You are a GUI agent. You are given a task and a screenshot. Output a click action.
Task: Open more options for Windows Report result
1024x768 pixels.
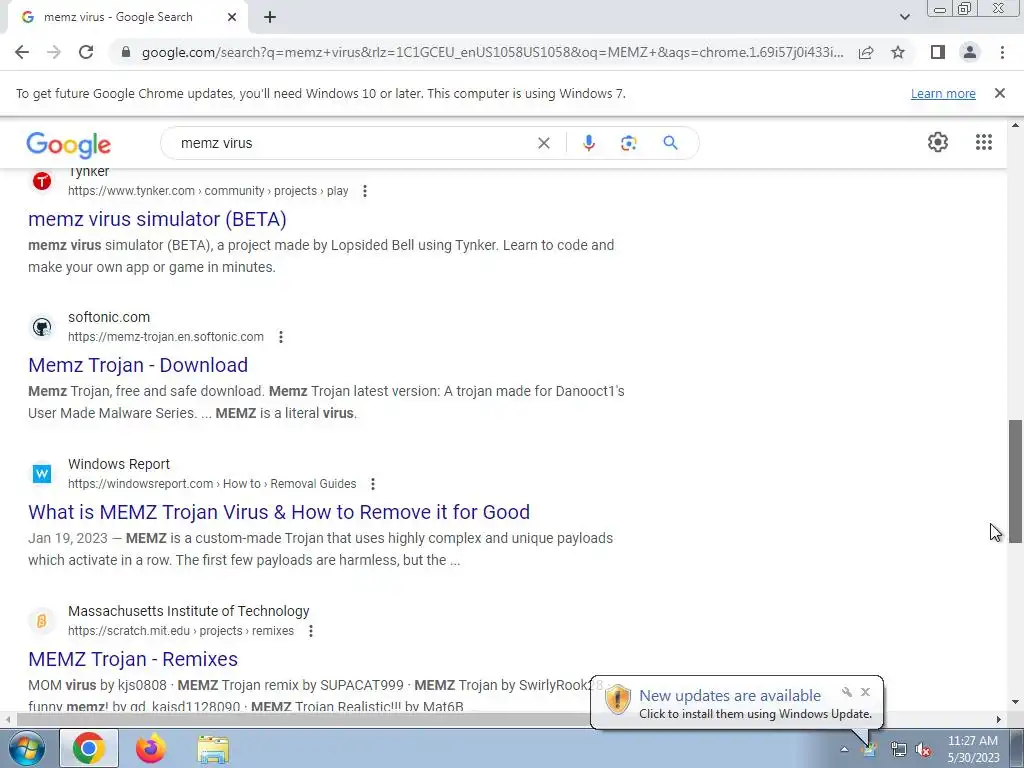click(x=373, y=484)
